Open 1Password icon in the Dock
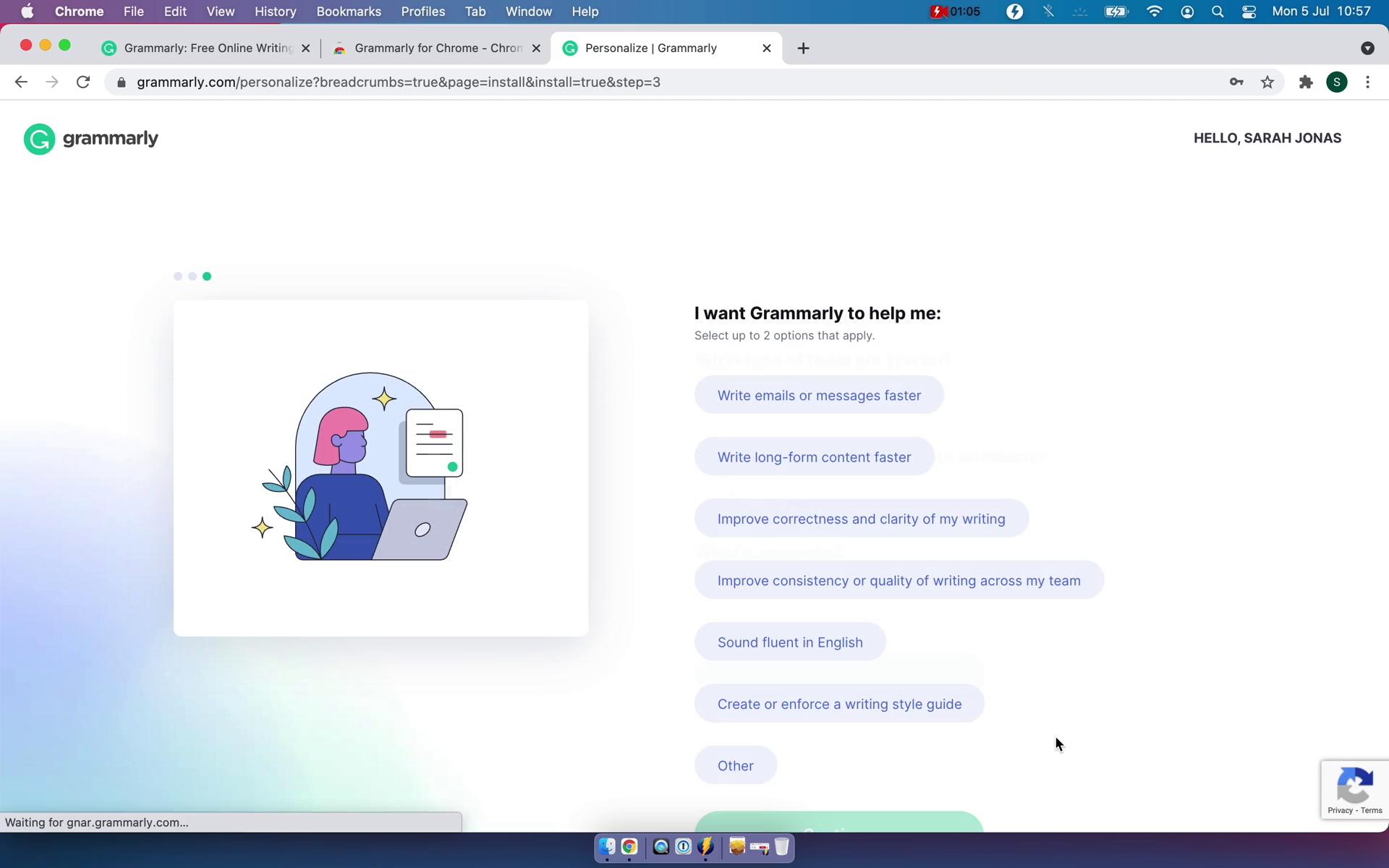1389x868 pixels. tap(683, 846)
